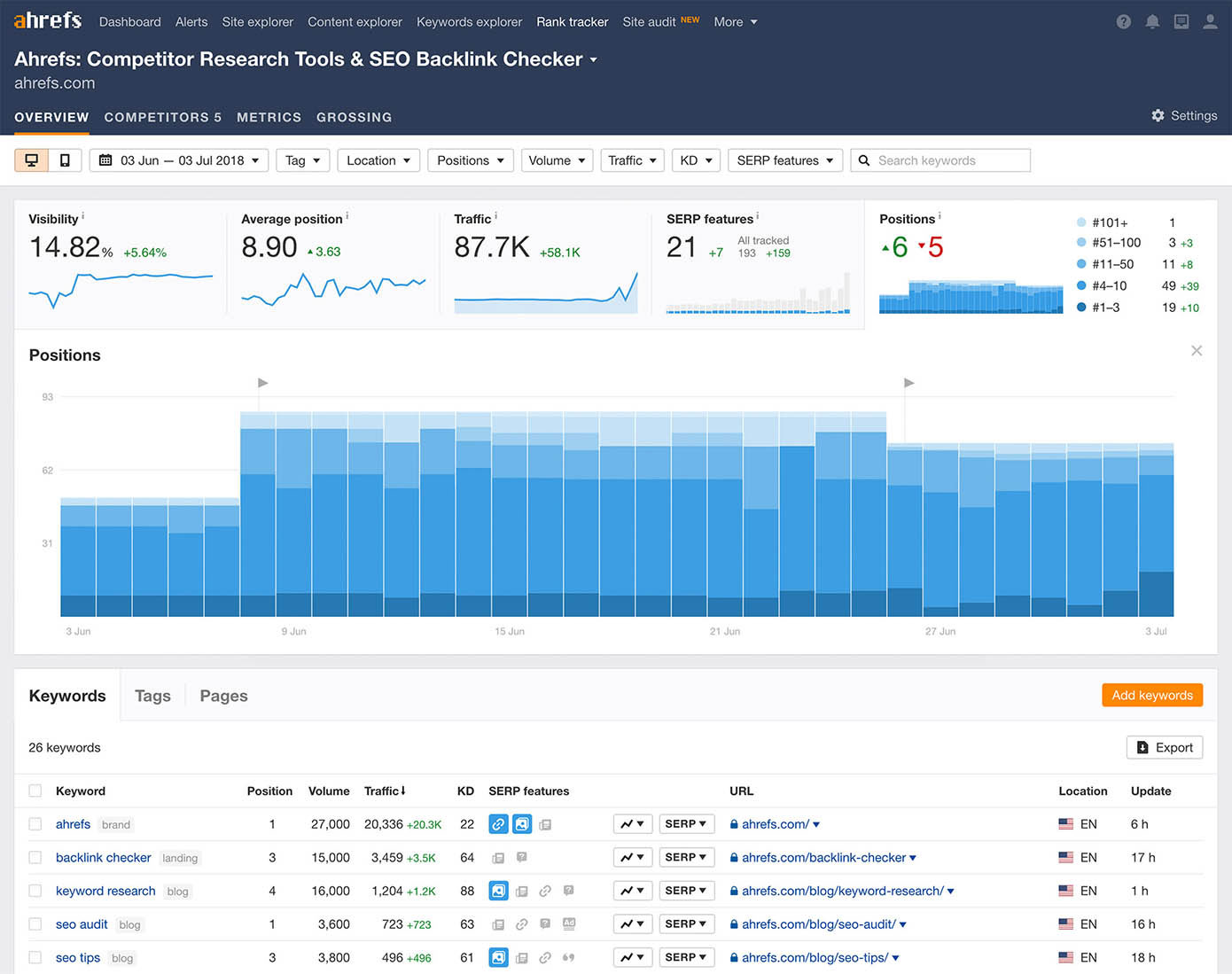Click the position history chart icon for seo audit
This screenshot has height=974, width=1232.
632,923
